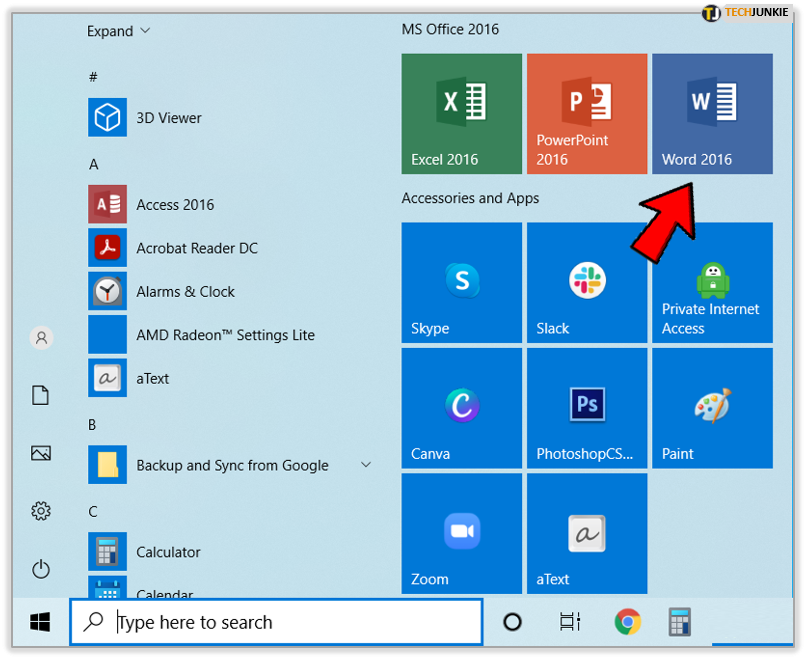Launch the PowerPoint 2016 tile
Viewport: 806px width, 659px height.
[587, 114]
